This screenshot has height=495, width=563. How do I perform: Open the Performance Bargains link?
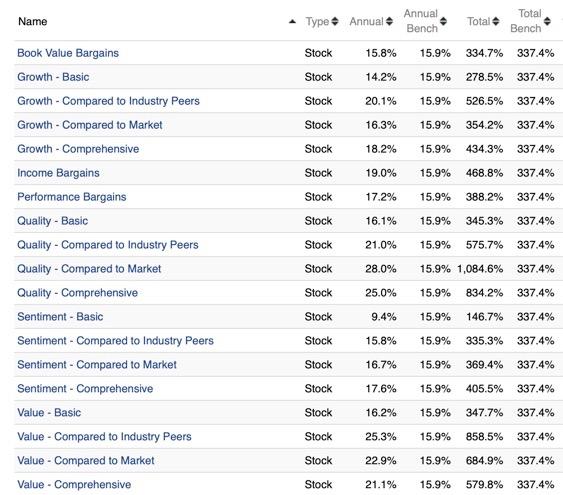tap(72, 197)
